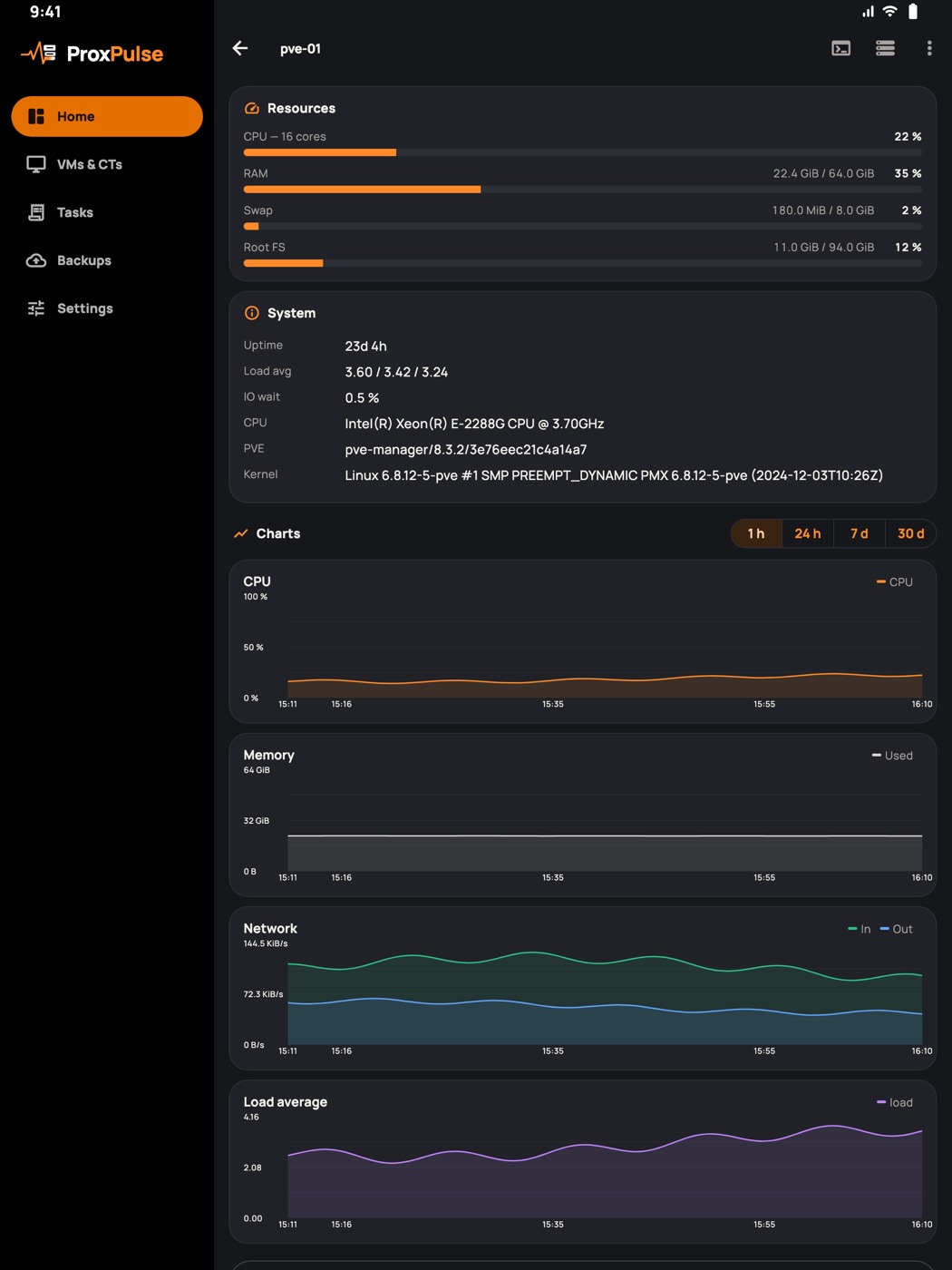Click the System info icon
The height and width of the screenshot is (1270, 952).
pos(252,313)
